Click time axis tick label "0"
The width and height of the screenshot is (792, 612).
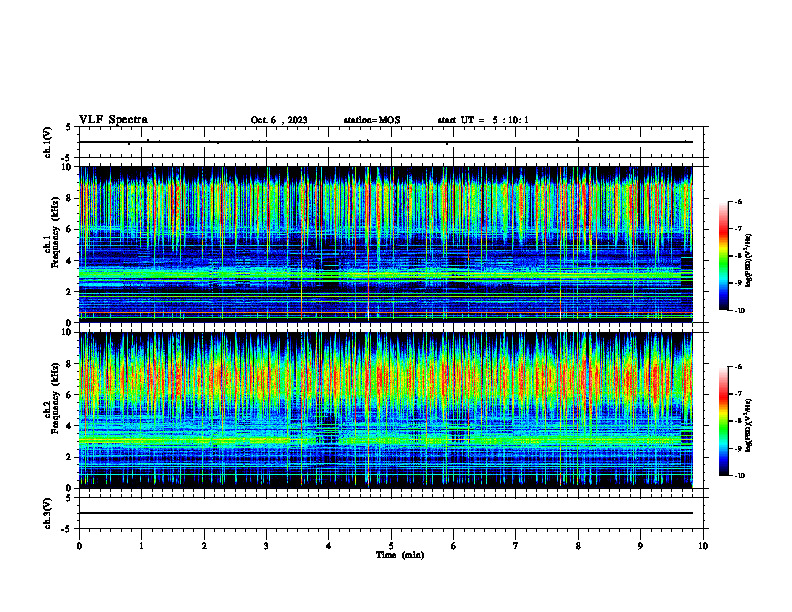tap(79, 546)
